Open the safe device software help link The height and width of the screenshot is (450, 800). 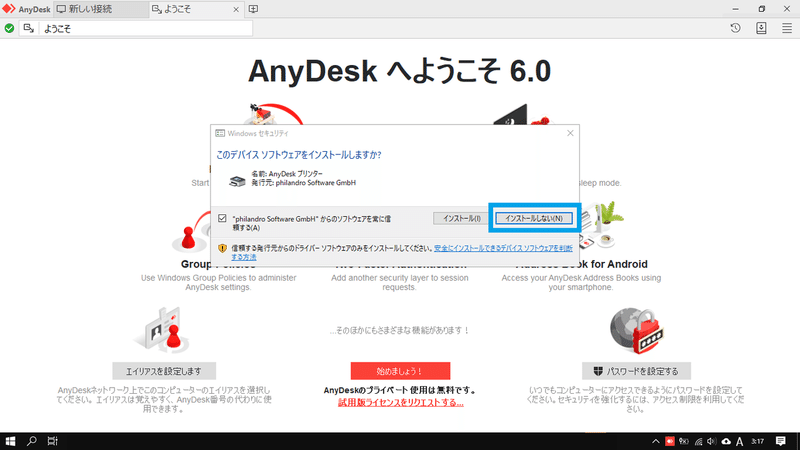tap(402, 253)
